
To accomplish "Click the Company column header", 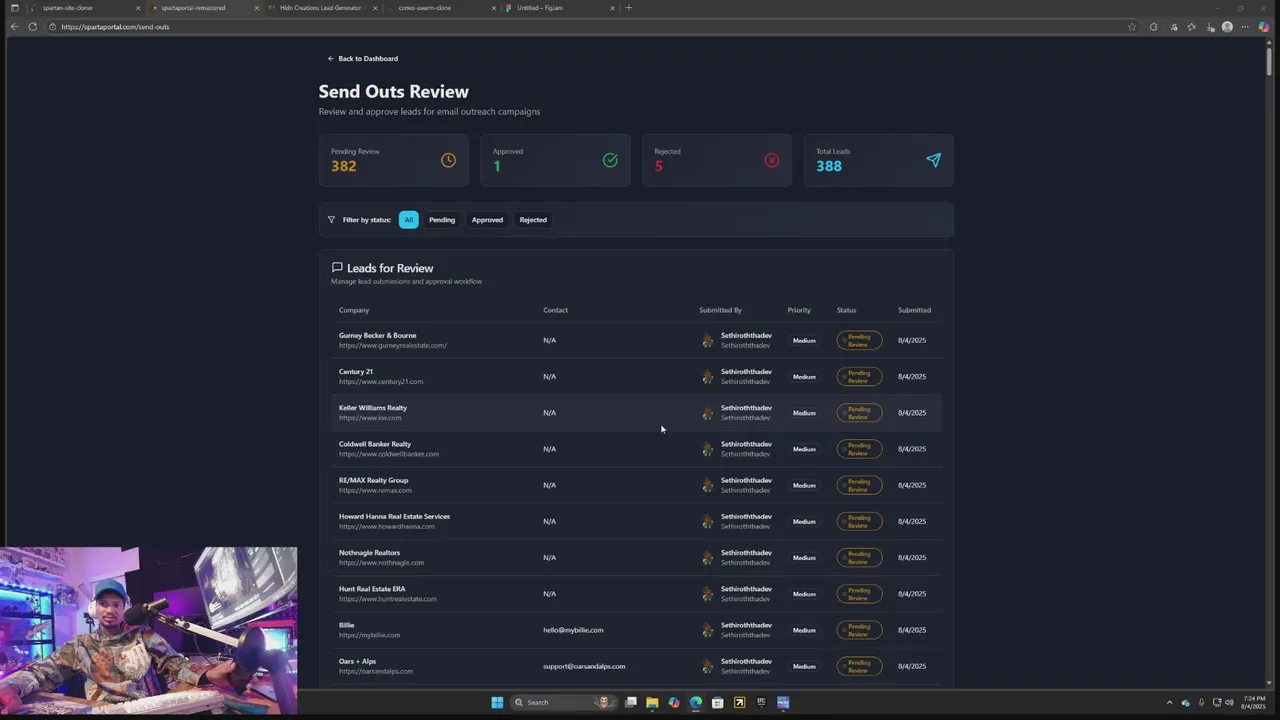I will 354,310.
